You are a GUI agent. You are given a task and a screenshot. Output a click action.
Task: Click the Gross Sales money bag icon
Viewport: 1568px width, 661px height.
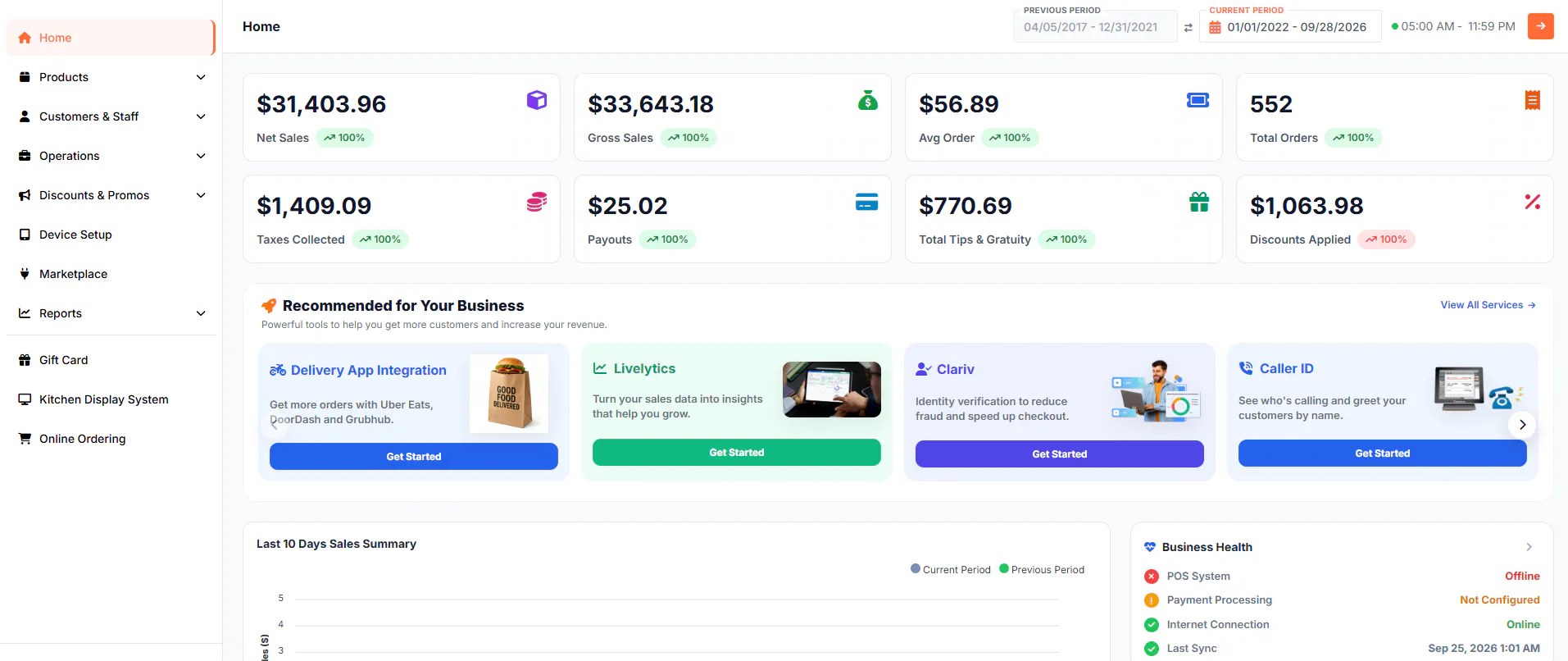[x=868, y=100]
